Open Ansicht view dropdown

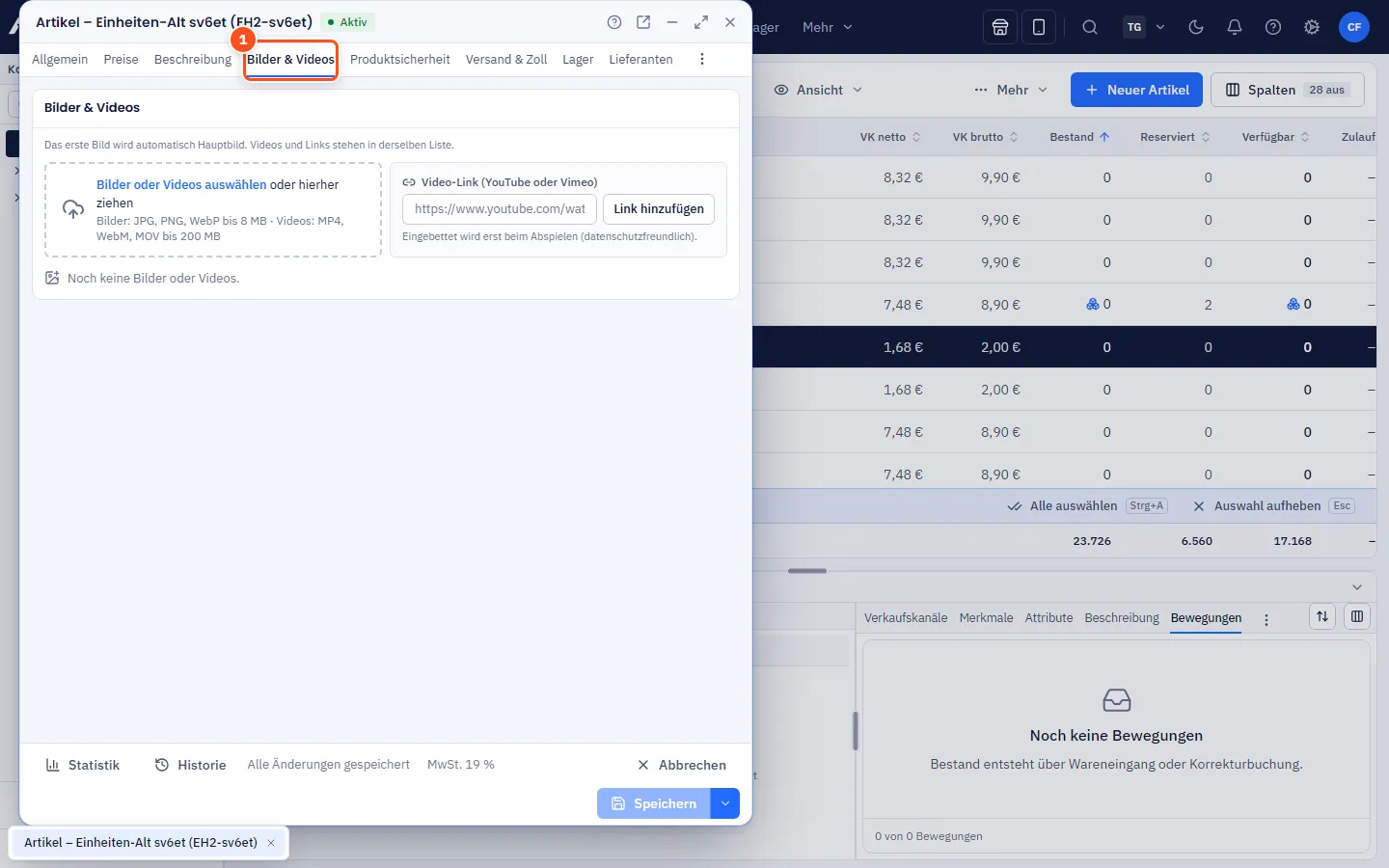point(819,90)
